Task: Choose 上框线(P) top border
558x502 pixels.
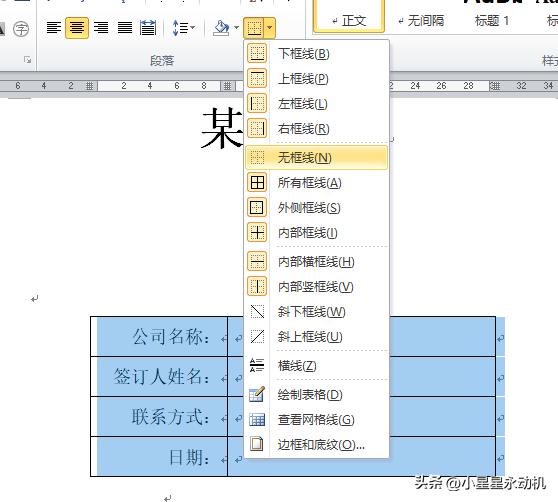Action: click(317, 79)
